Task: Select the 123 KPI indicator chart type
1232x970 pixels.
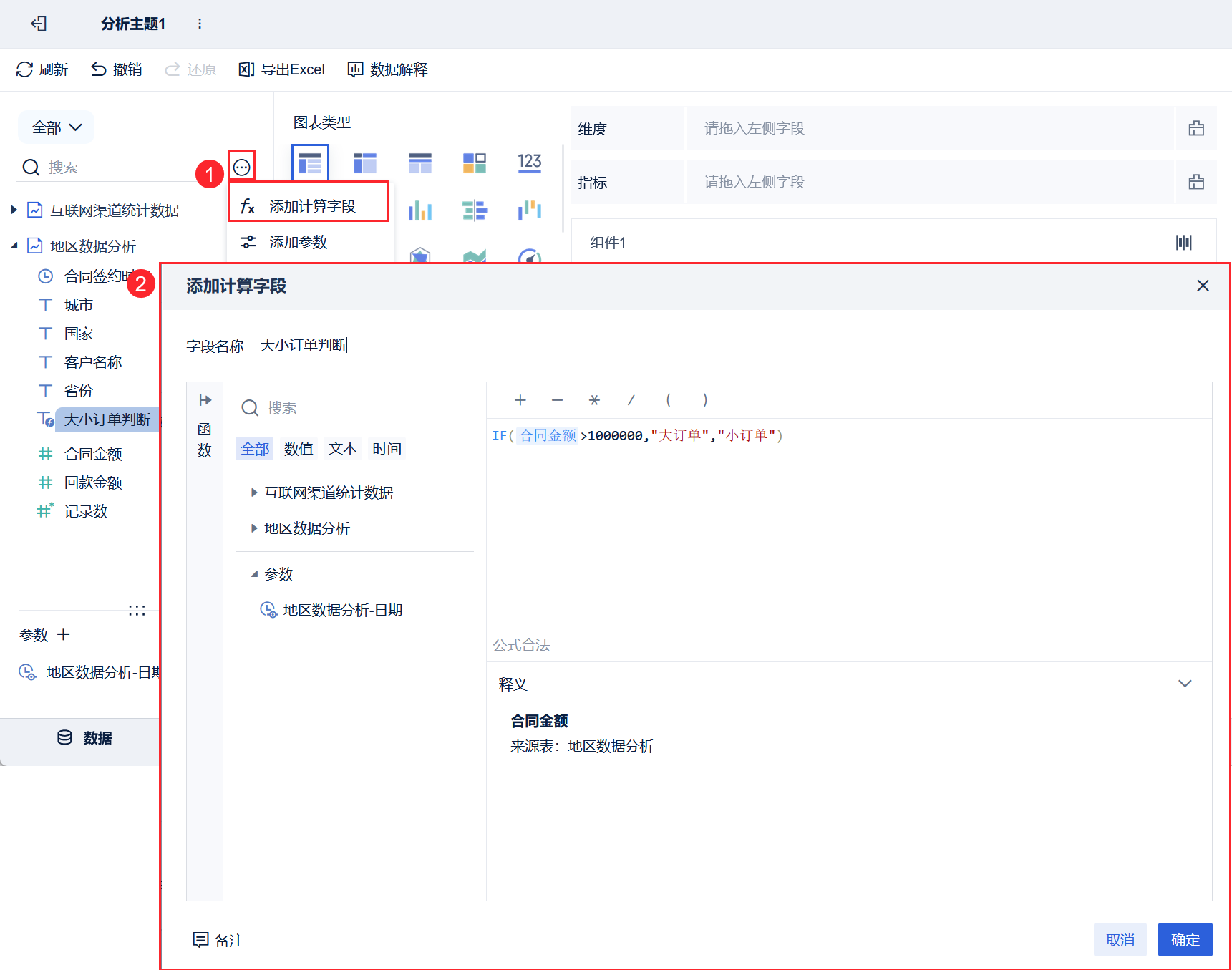Action: pyautogui.click(x=530, y=163)
